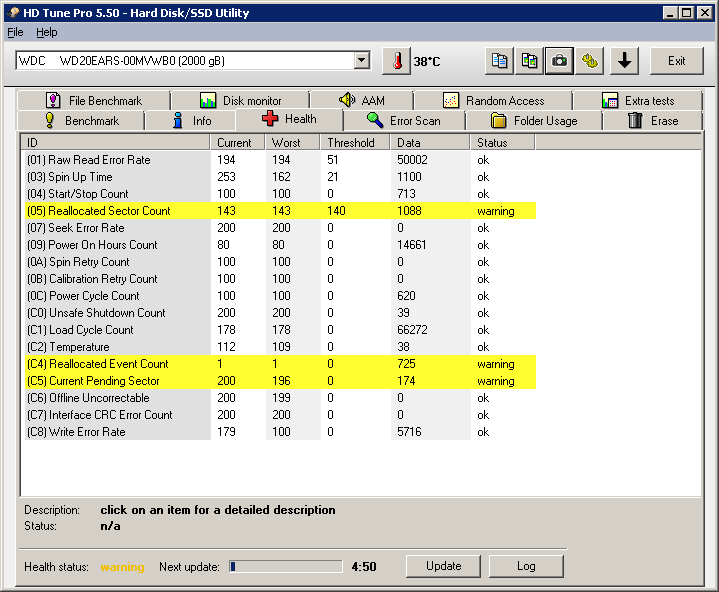Switch to the Info tab
719x592 pixels.
point(191,121)
